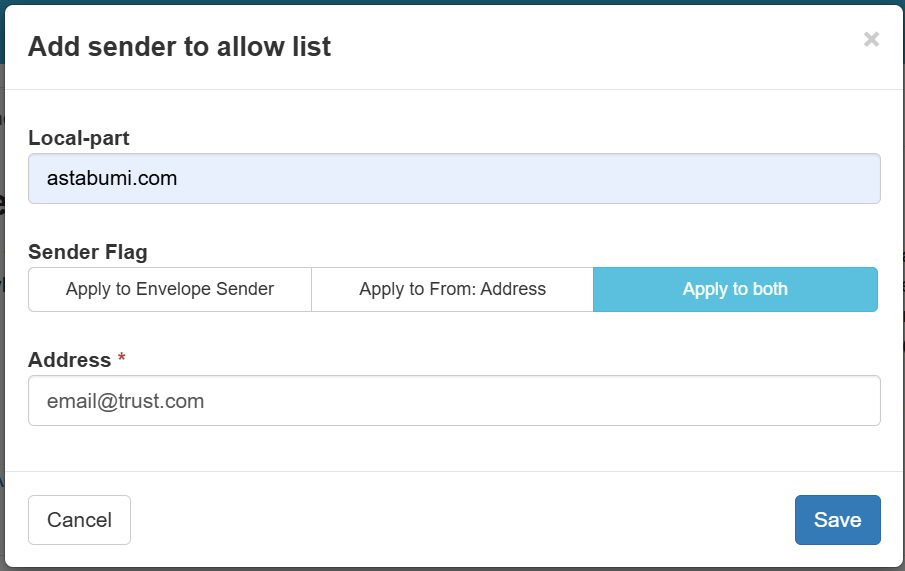This screenshot has width=905, height=571.
Task: Activate the Apply to both option
Action: point(735,289)
